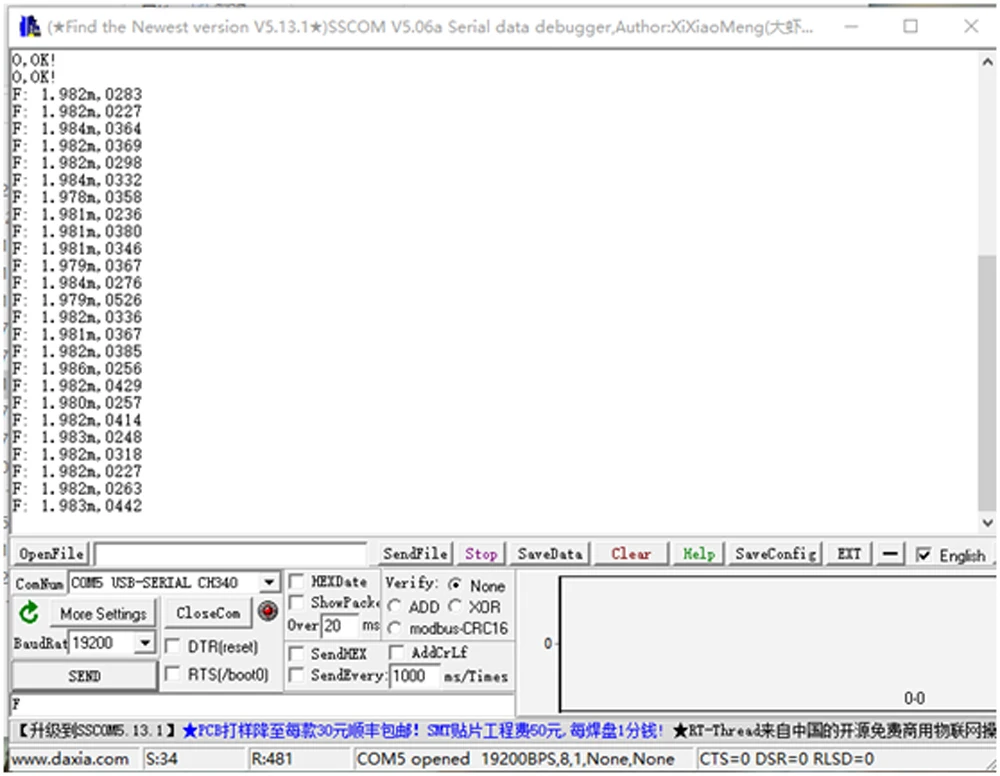Enable the DTR(reset) checkbox
1000x776 pixels.
pos(172,646)
